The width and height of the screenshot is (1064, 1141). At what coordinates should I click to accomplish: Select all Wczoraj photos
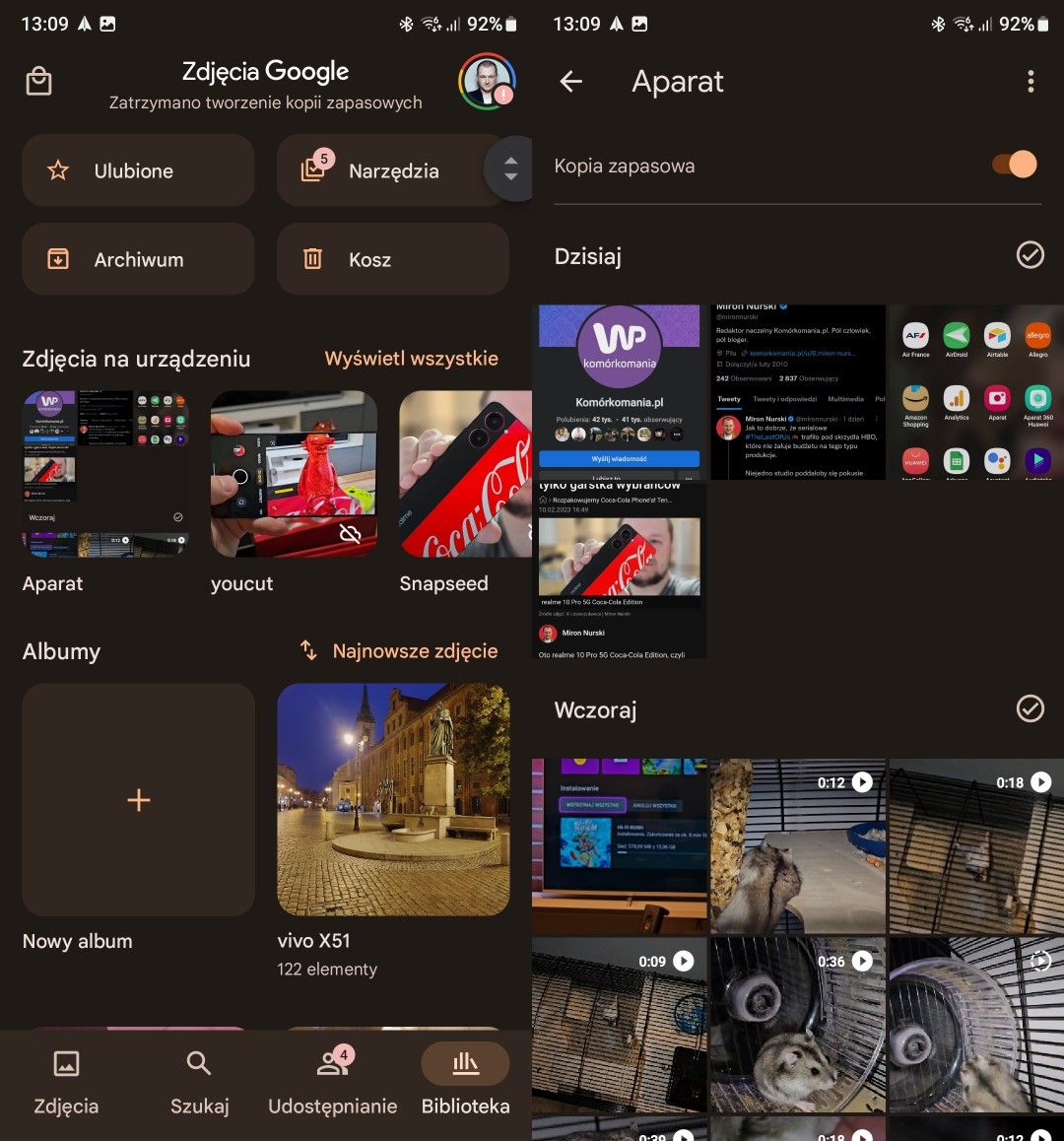pyautogui.click(x=1030, y=708)
